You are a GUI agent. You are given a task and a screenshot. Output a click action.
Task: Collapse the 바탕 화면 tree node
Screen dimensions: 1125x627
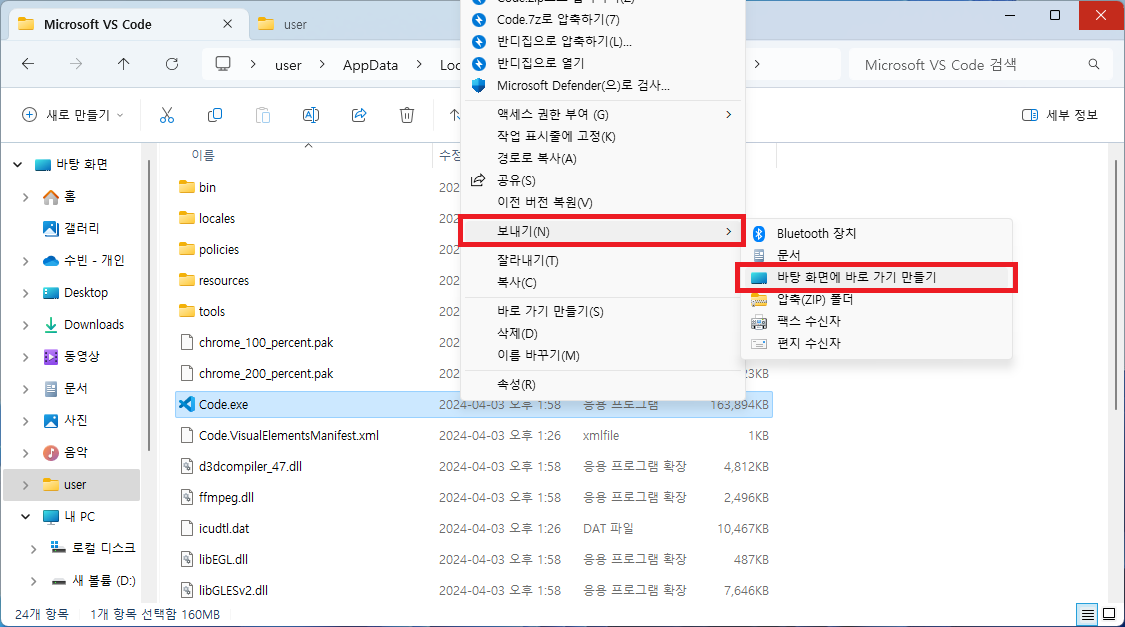click(17, 165)
